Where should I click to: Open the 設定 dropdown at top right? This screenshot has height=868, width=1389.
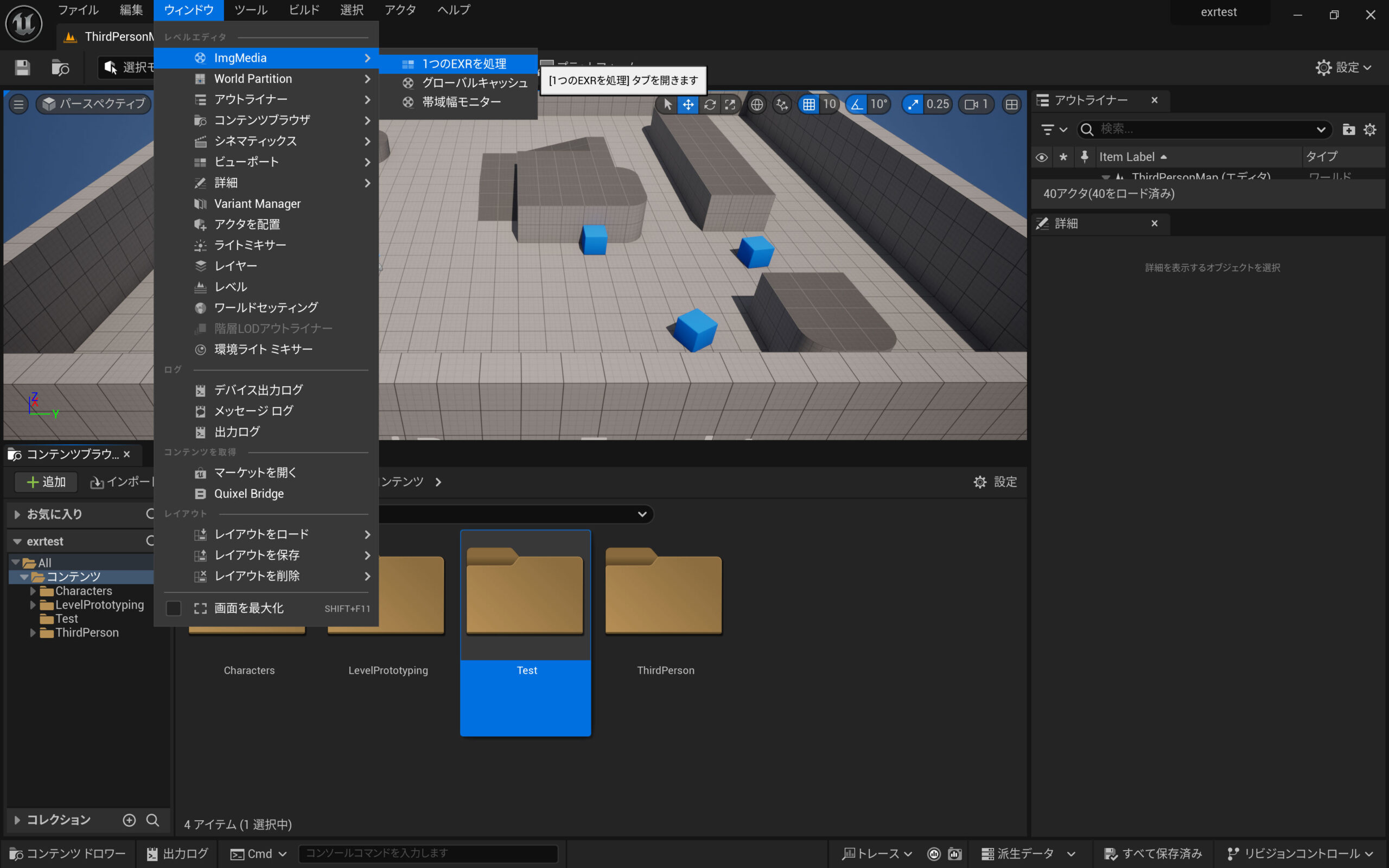click(1343, 67)
